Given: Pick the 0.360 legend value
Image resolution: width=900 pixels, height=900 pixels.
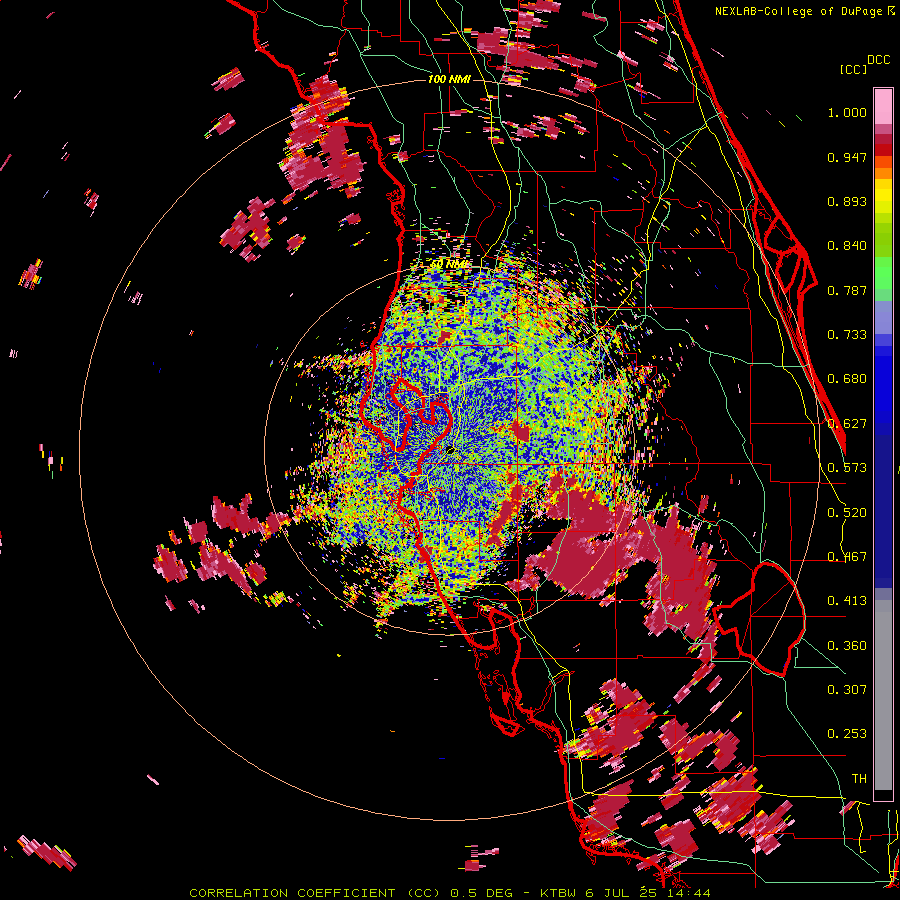Looking at the screenshot, I should pyautogui.click(x=847, y=646).
